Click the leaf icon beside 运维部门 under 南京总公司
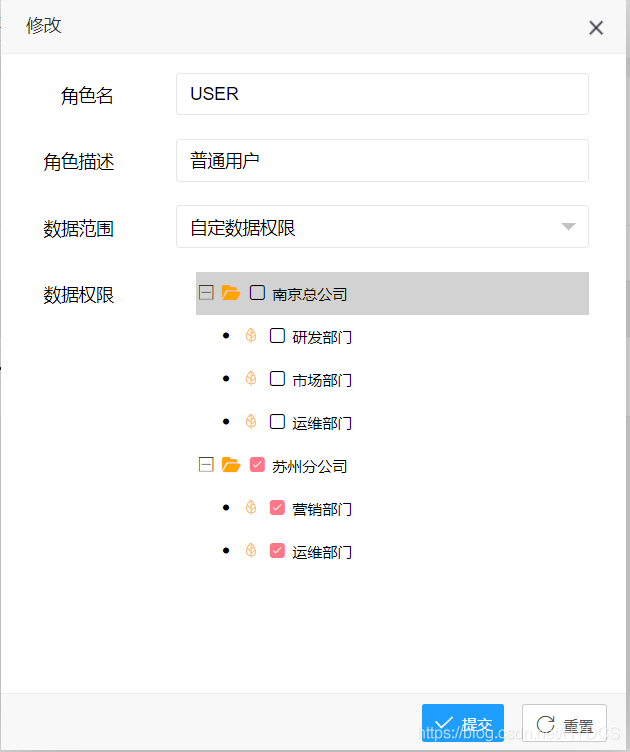630x752 pixels. (251, 422)
